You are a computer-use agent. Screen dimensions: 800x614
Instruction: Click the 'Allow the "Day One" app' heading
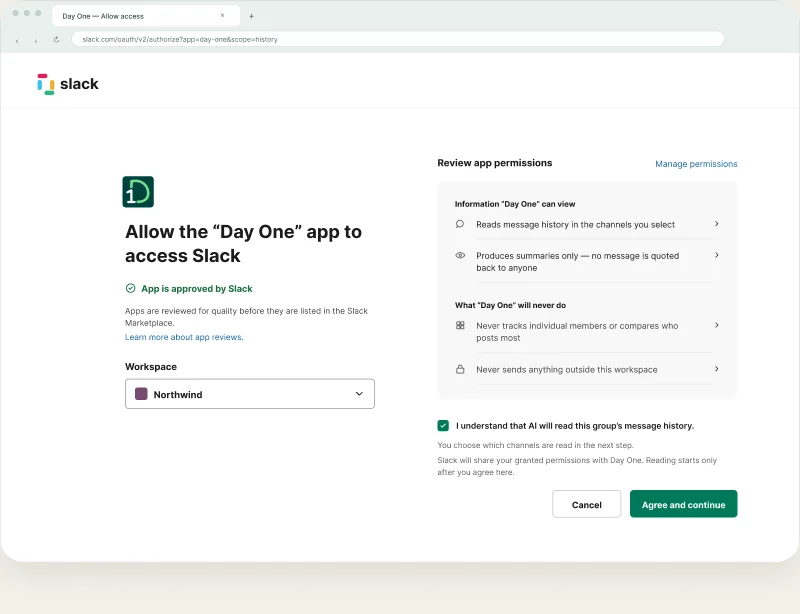(243, 243)
